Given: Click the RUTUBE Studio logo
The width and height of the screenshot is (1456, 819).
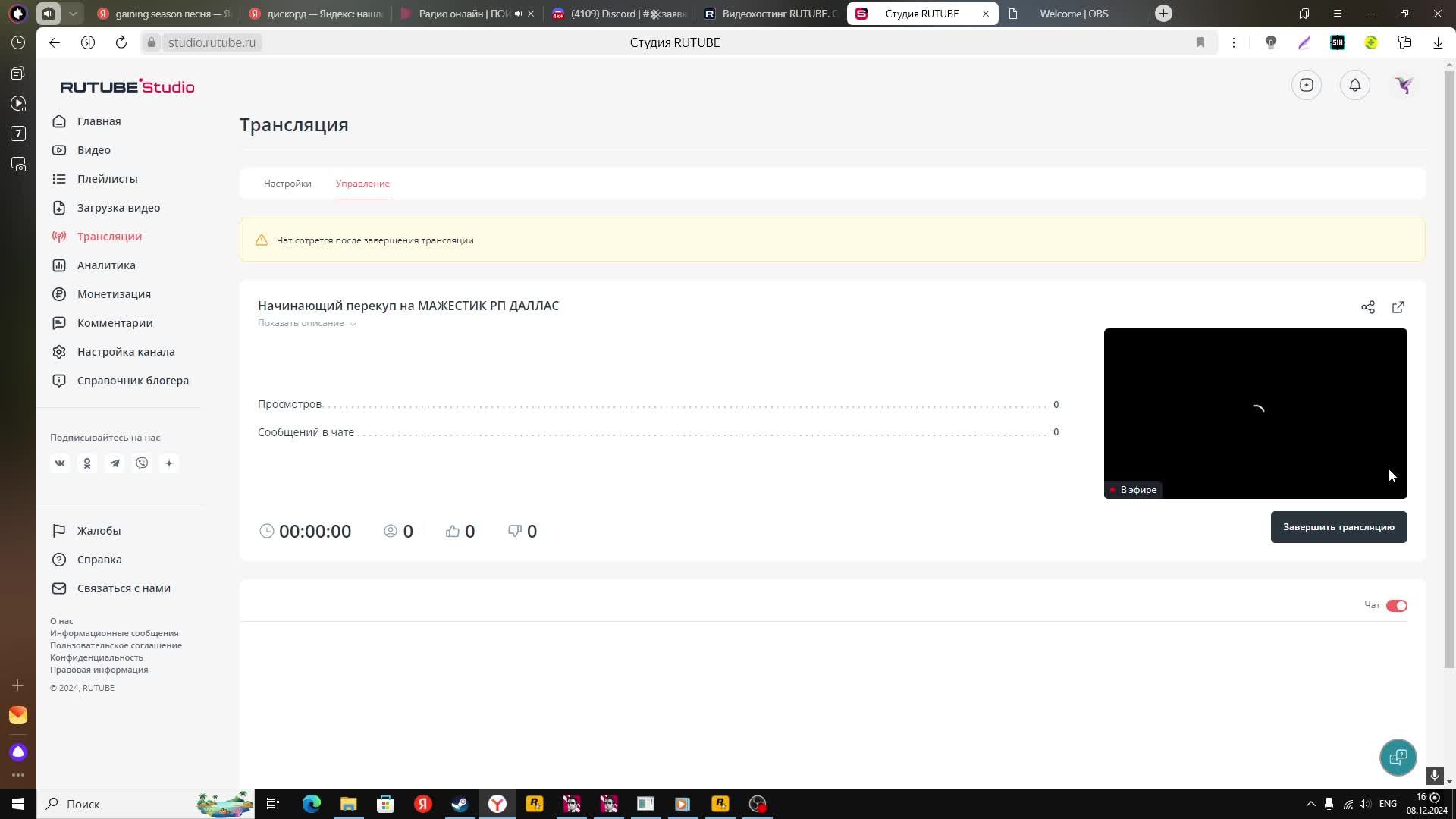Looking at the screenshot, I should [x=127, y=86].
